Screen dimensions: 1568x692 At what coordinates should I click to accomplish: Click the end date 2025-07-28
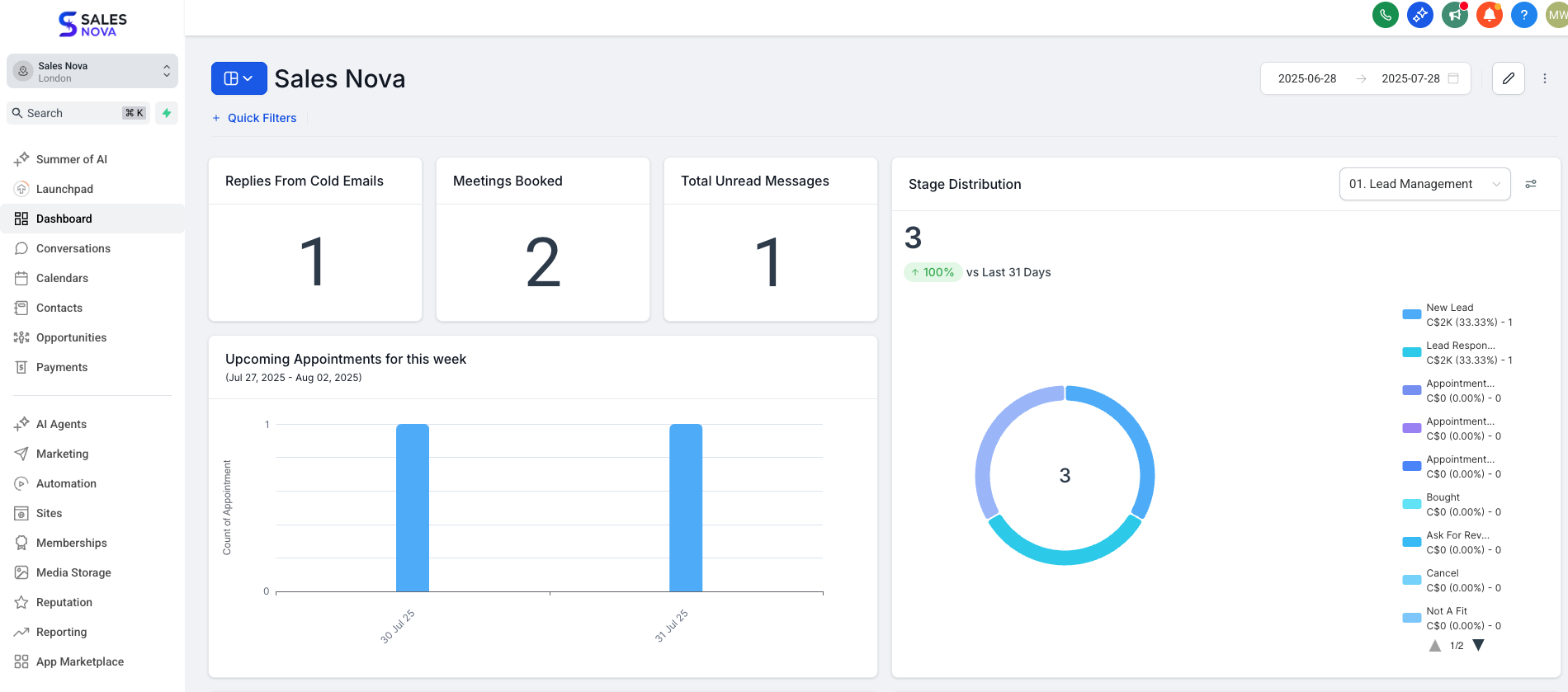coord(1410,78)
